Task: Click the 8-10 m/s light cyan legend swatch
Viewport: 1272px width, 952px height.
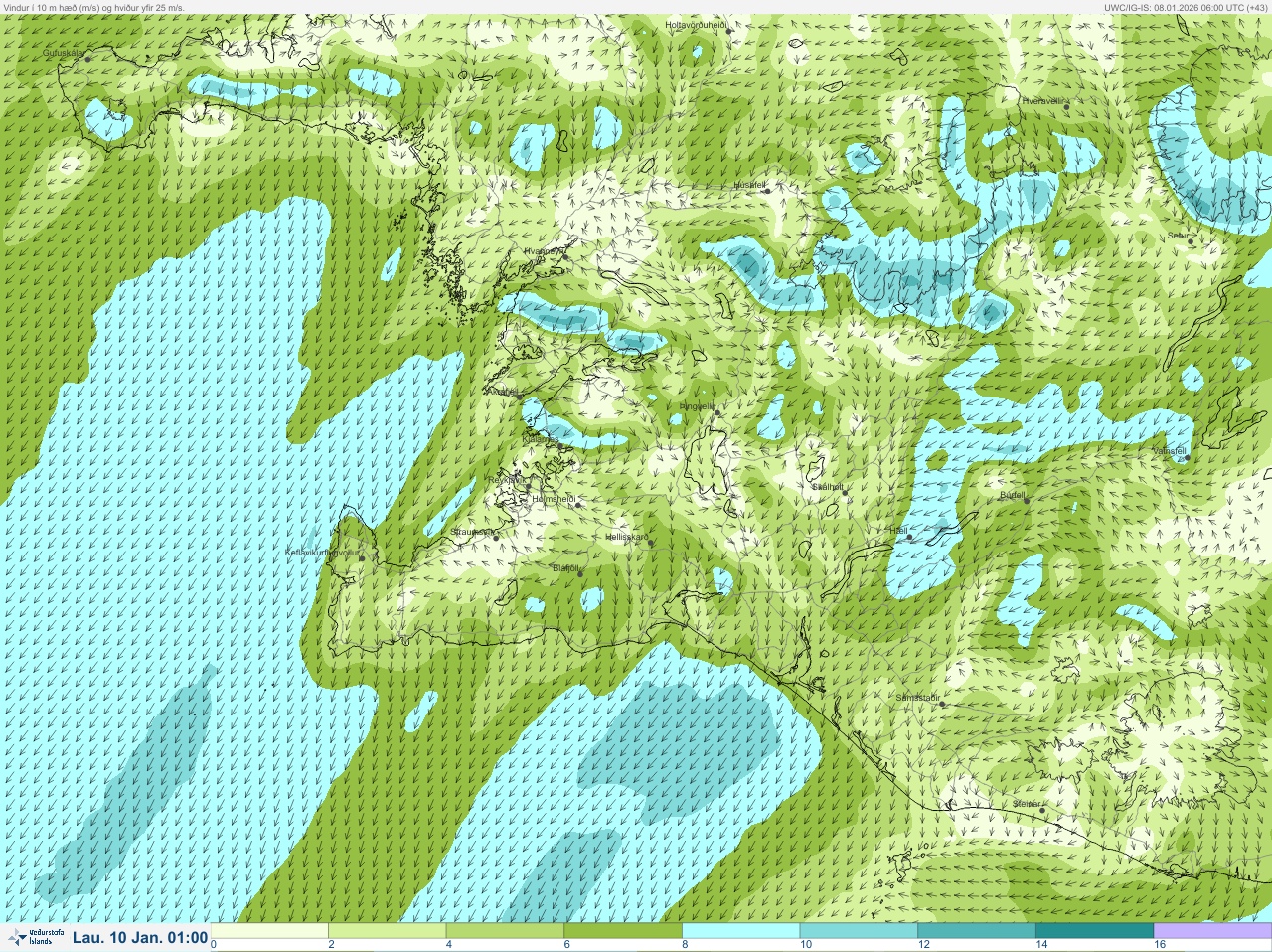Action: tap(740, 931)
